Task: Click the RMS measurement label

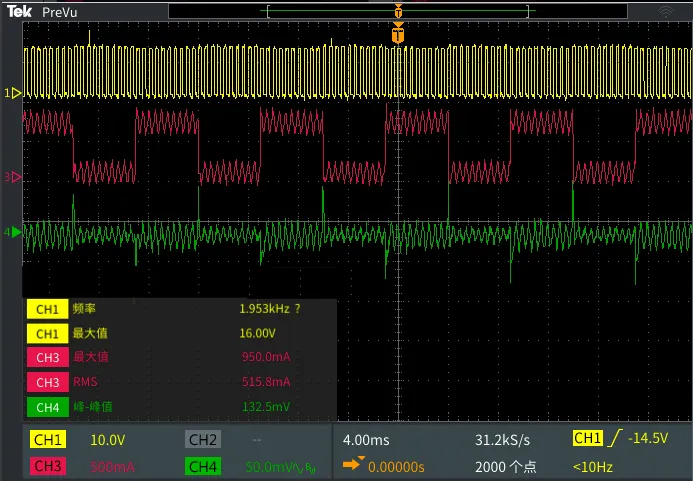Action: click(x=85, y=382)
